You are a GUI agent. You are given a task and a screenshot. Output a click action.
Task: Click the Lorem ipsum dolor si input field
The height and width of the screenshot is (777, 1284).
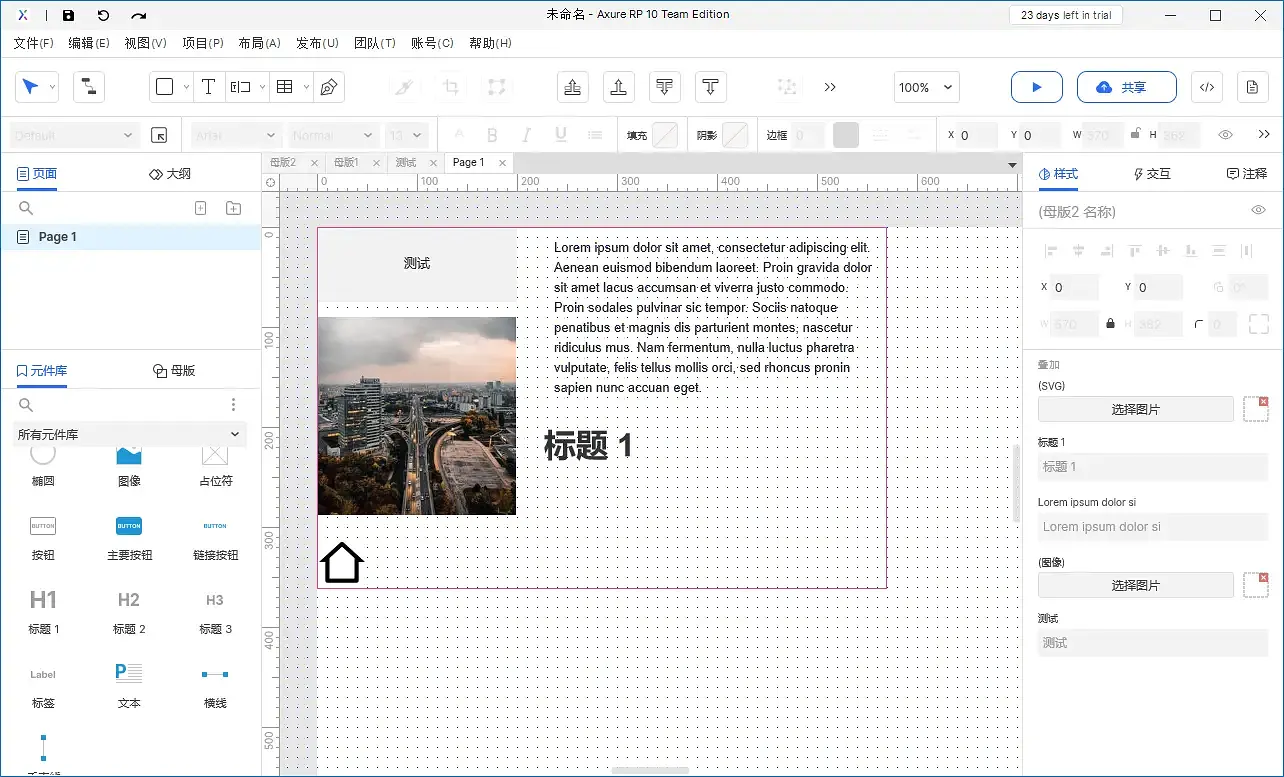pyautogui.click(x=1153, y=527)
